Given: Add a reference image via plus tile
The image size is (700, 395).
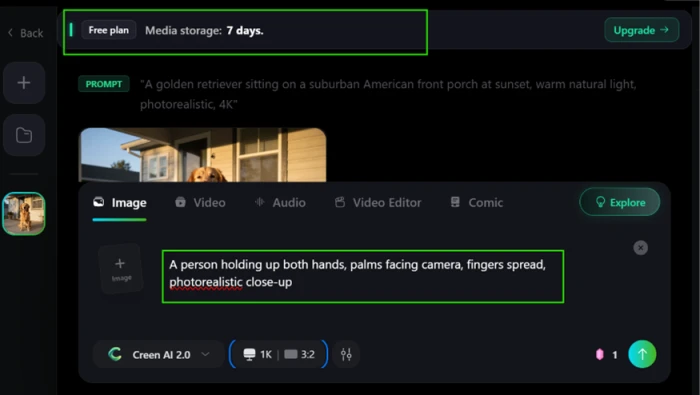Looking at the screenshot, I should [x=121, y=269].
